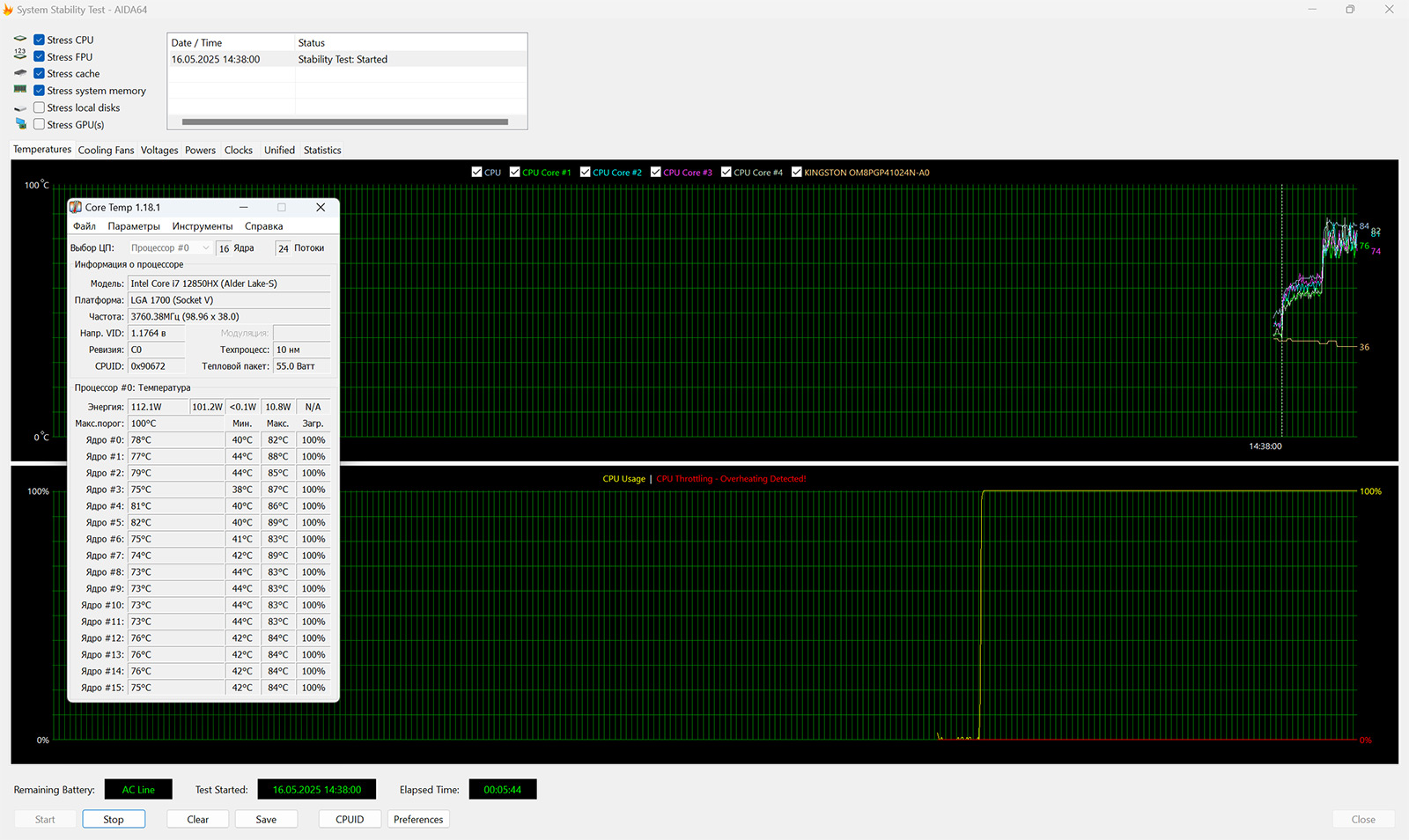Click the 55.0 Ватт thermal package field
Screen dimensions: 1409x840
click(x=302, y=366)
